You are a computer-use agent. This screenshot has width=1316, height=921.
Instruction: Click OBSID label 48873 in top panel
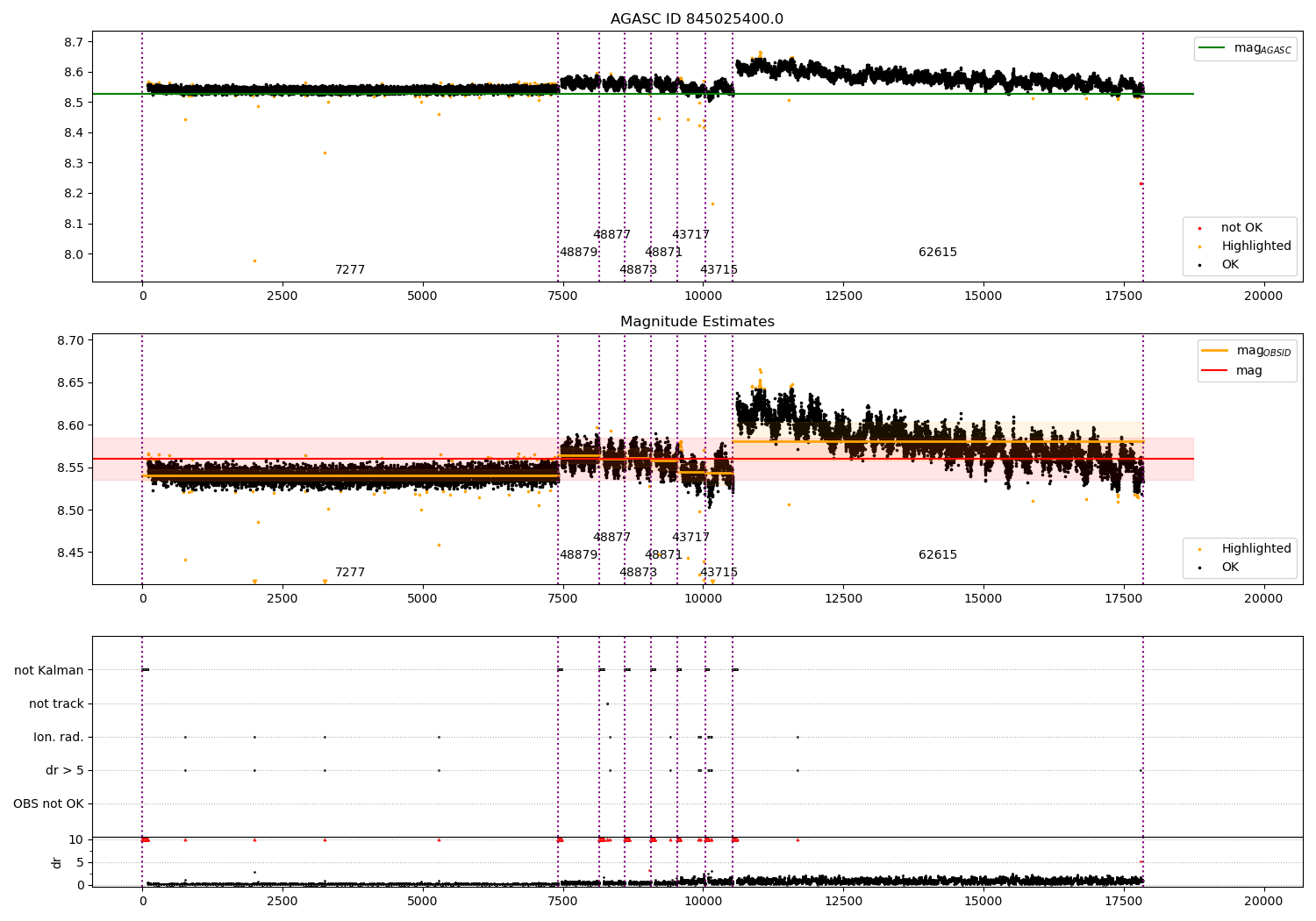pyautogui.click(x=638, y=270)
